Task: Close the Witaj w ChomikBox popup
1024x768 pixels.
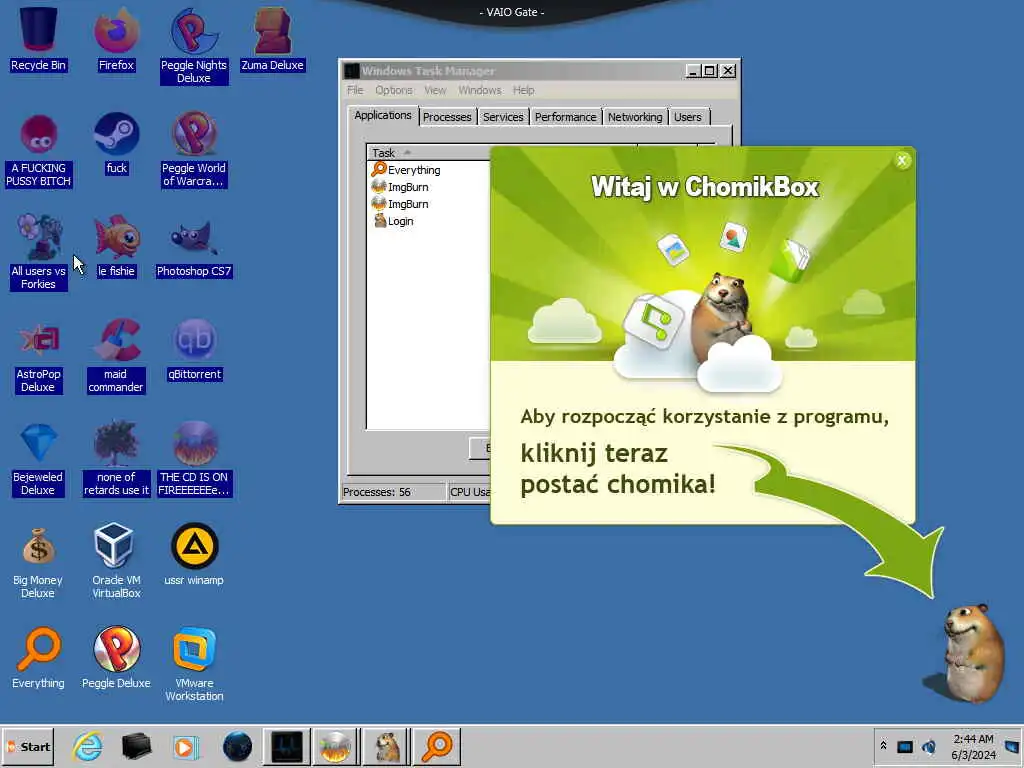Action: coord(902,161)
